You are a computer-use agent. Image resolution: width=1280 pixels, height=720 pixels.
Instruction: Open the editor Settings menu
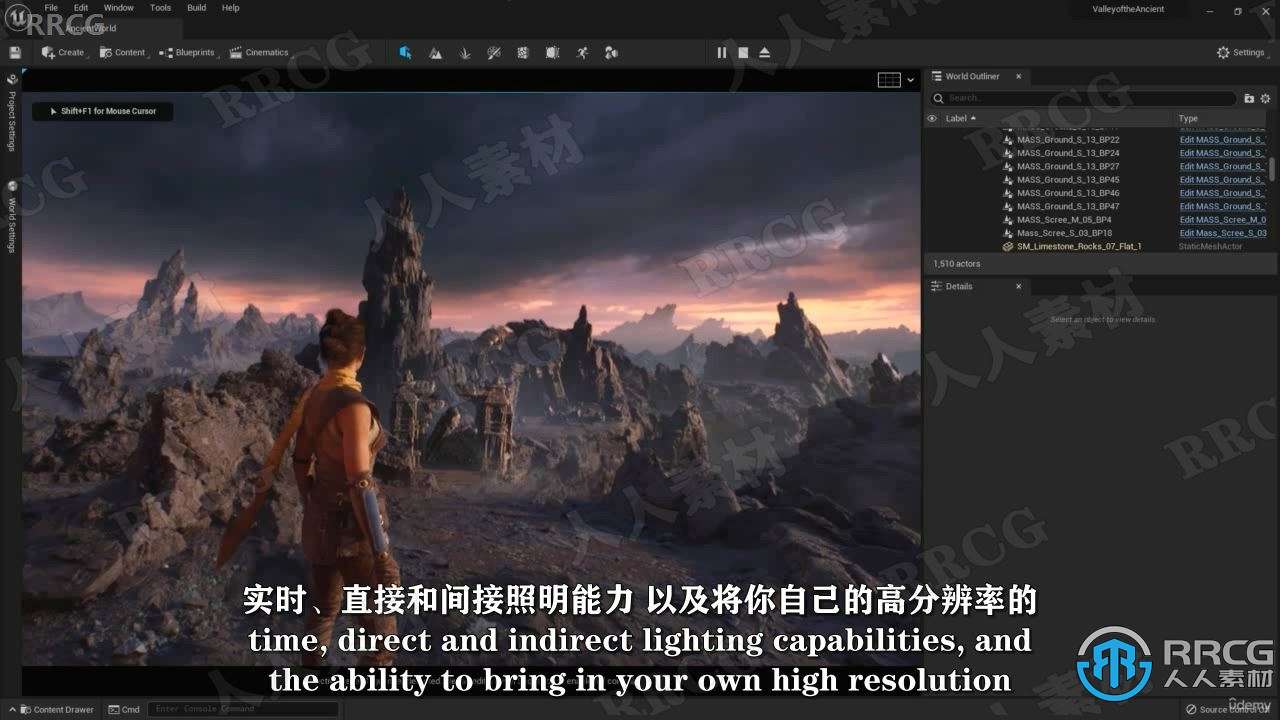point(1241,52)
